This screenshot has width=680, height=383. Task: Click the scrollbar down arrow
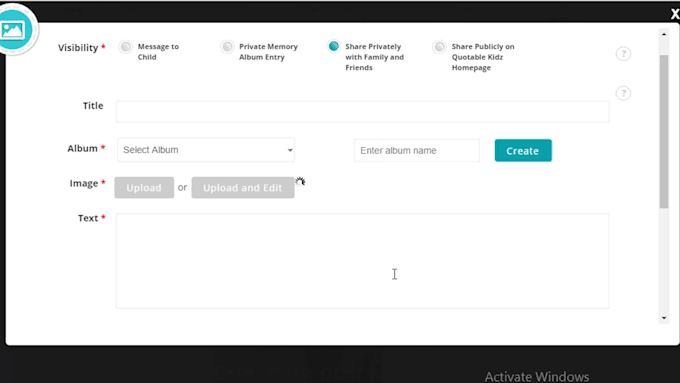pyautogui.click(x=664, y=318)
